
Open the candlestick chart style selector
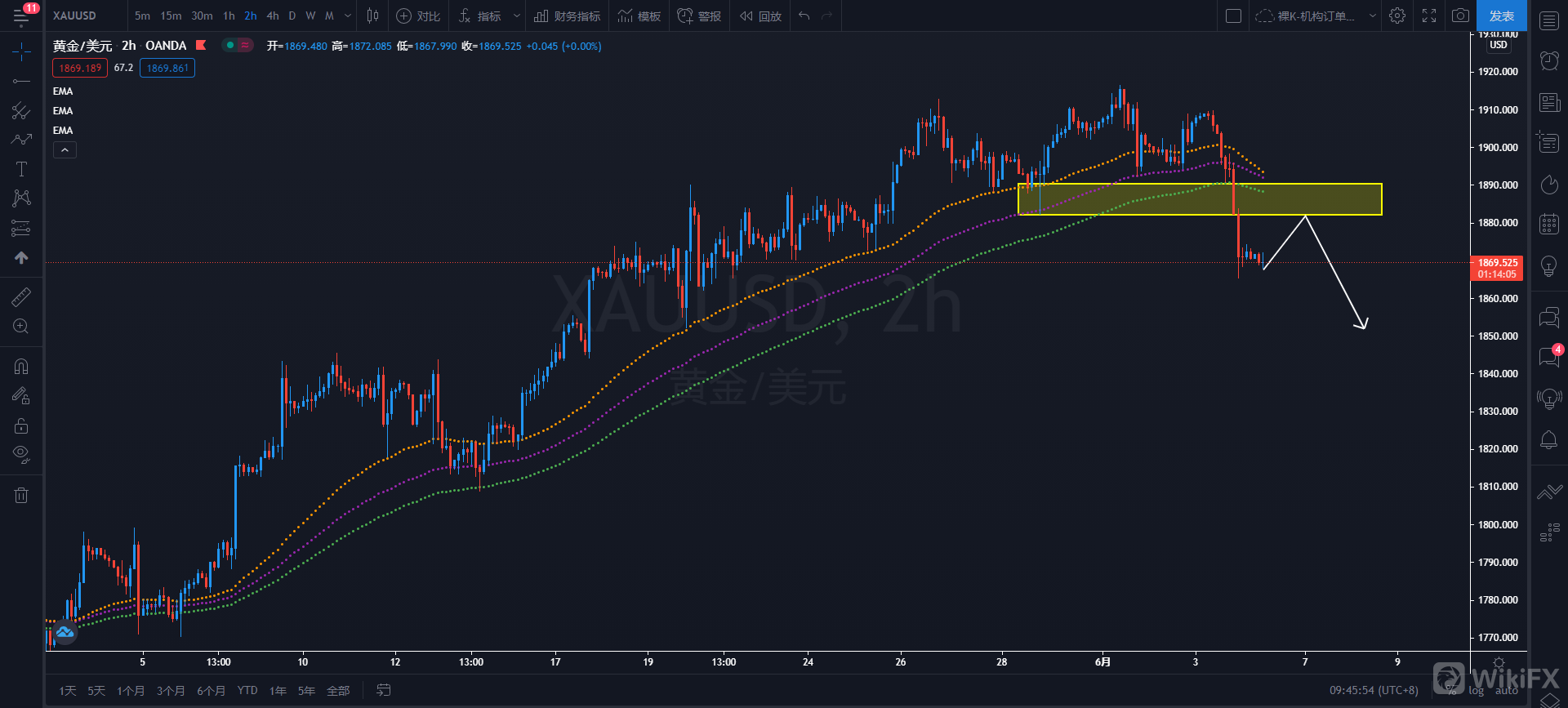click(372, 16)
